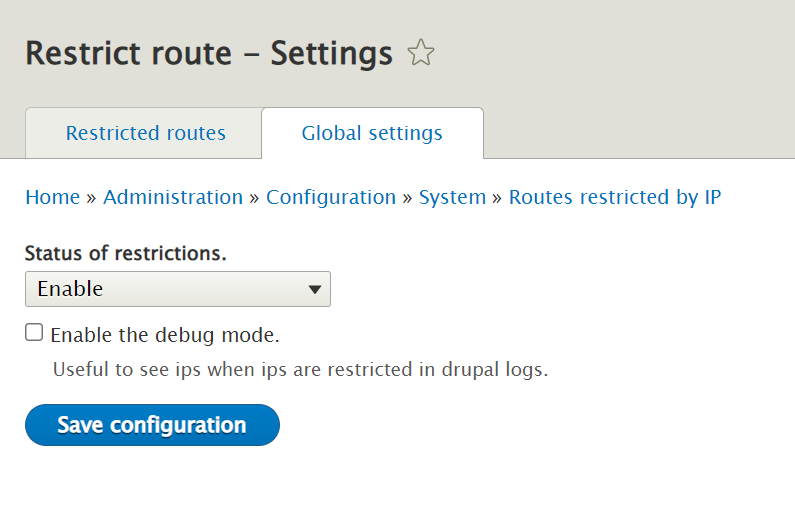
Task: Switch to the Restricted routes tab
Action: point(146,133)
